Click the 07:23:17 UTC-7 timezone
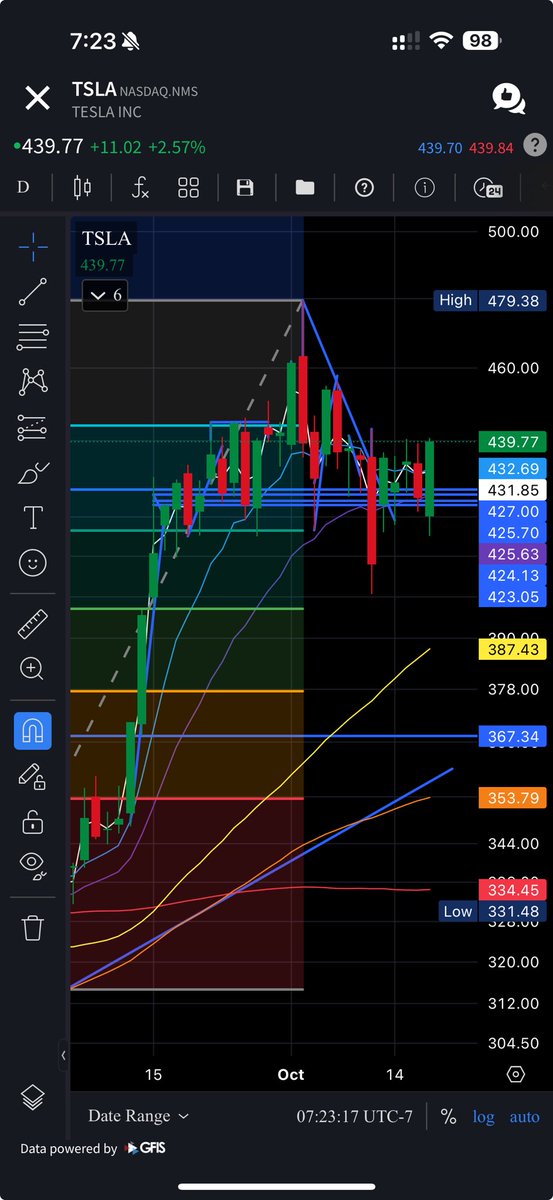Screen dimensions: 553x1200 (355, 1116)
